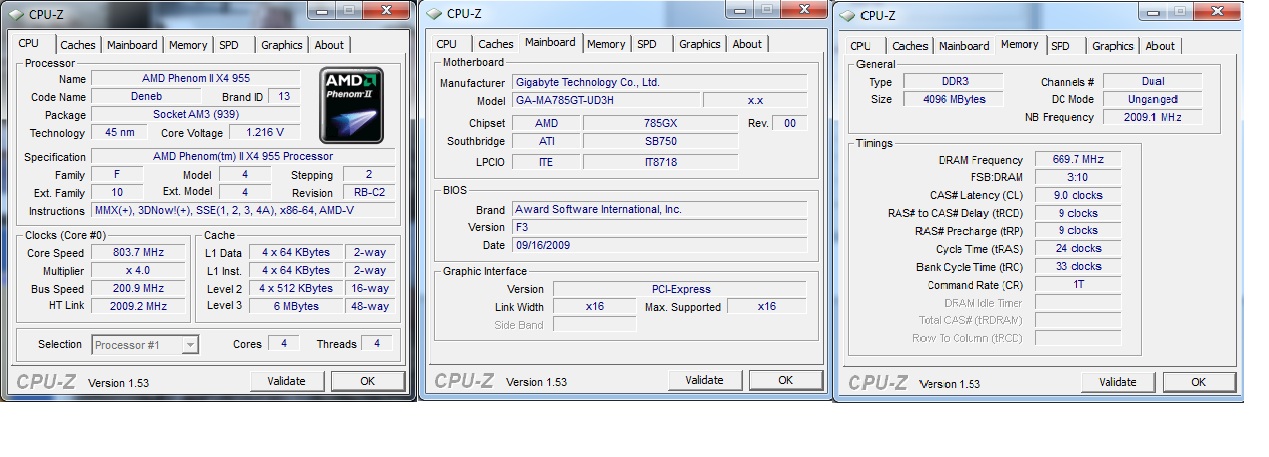Viewport: 1269px width, 457px height.
Task: Open Caches tab in the Mainboard window
Action: 496,44
